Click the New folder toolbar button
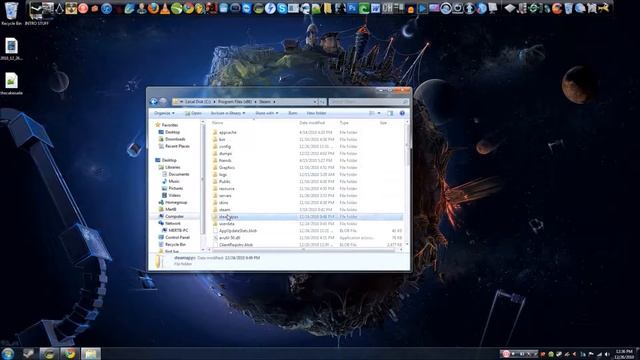Image resolution: width=640 pixels, height=360 pixels. pyautogui.click(x=316, y=113)
